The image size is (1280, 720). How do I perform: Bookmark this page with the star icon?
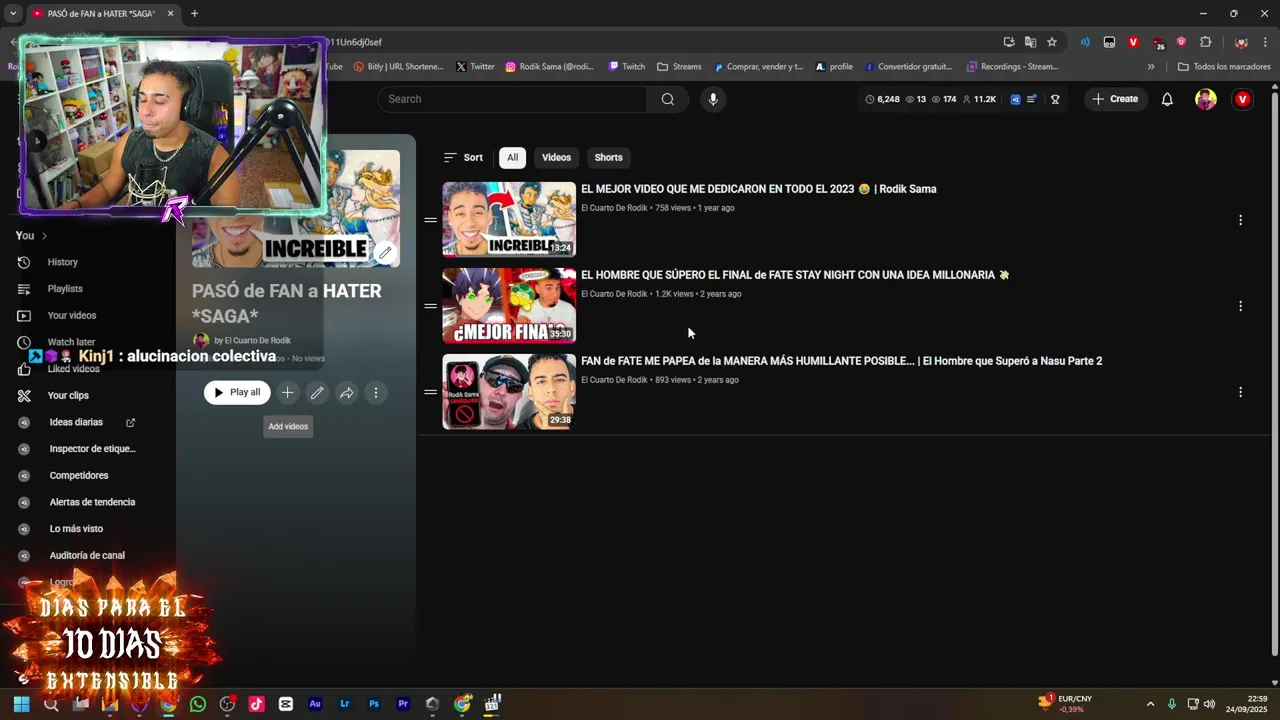[x=1052, y=42]
